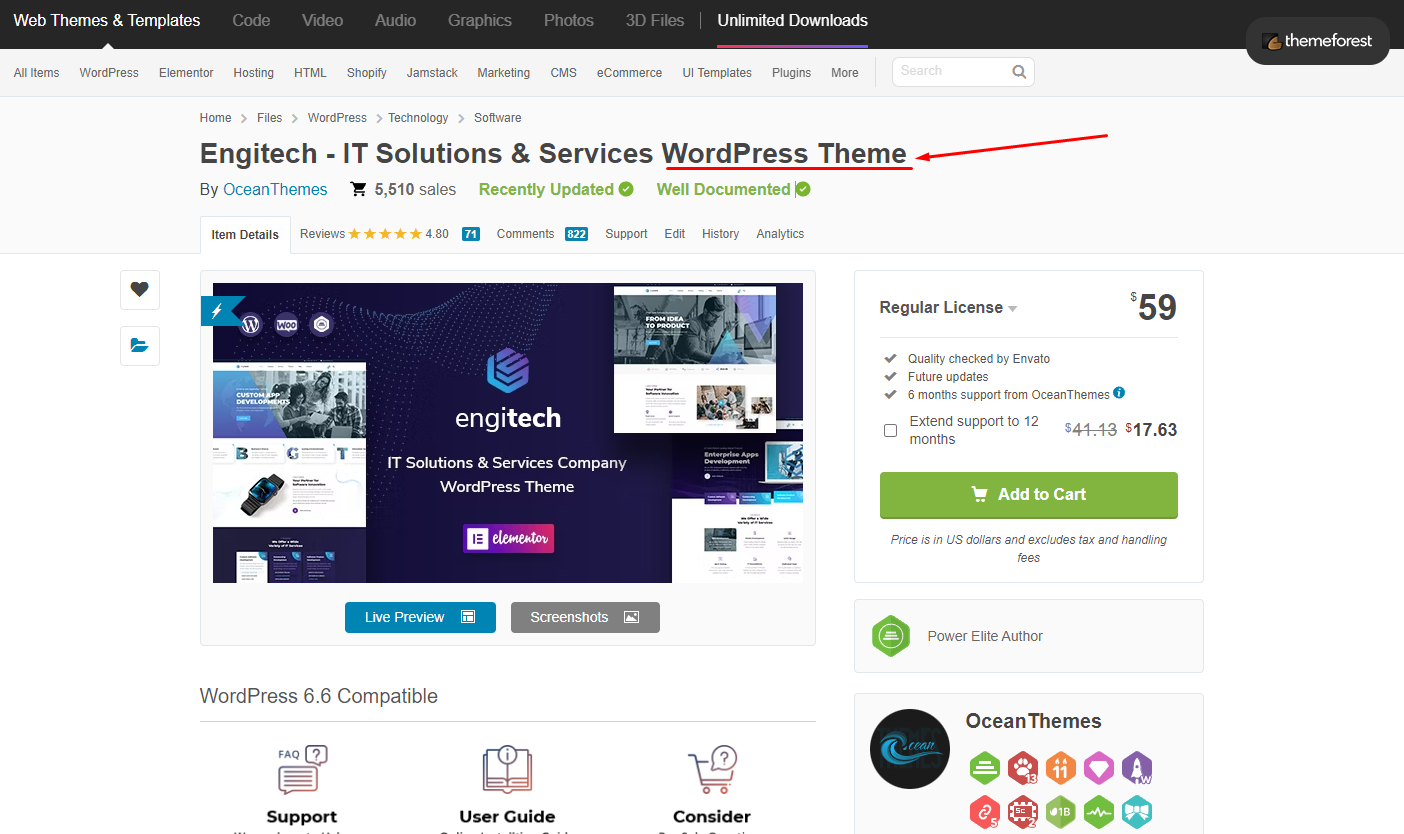
Task: Click the green 1B badge
Action: pyautogui.click(x=1061, y=812)
